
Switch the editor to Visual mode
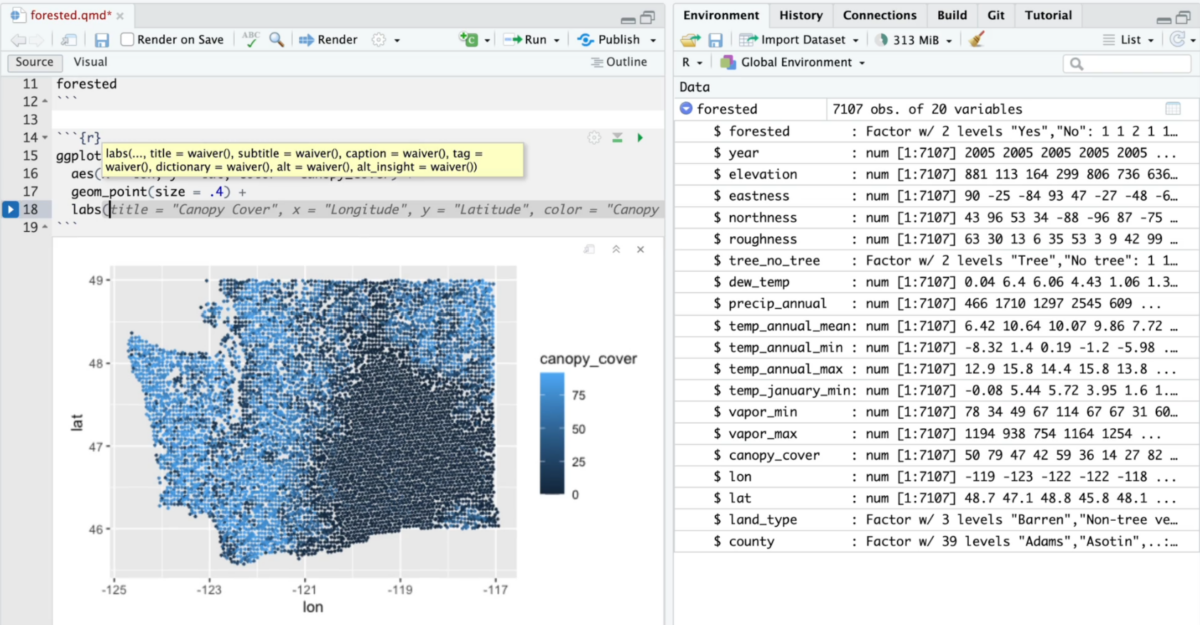click(x=90, y=62)
